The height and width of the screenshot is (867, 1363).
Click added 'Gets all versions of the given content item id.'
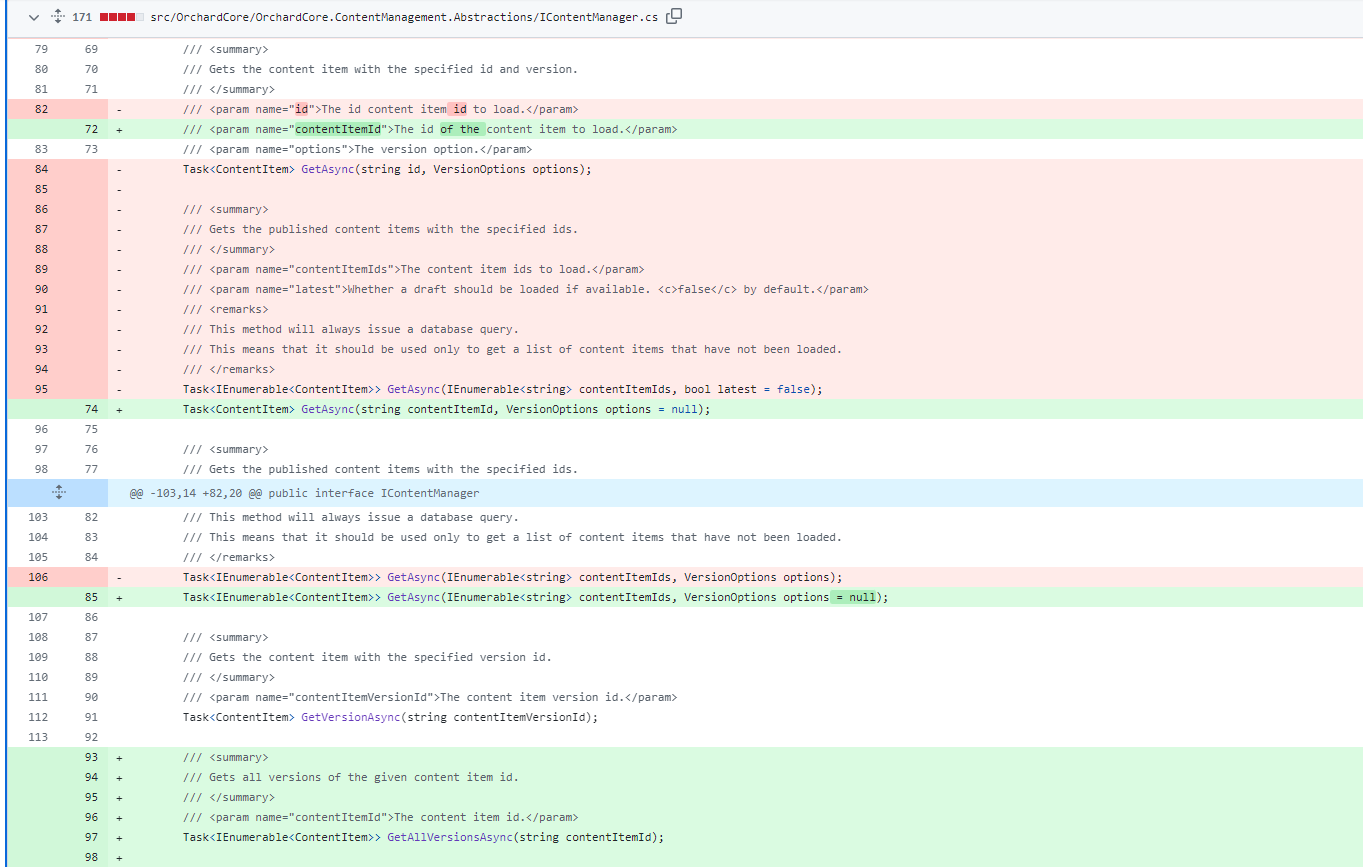(351, 777)
